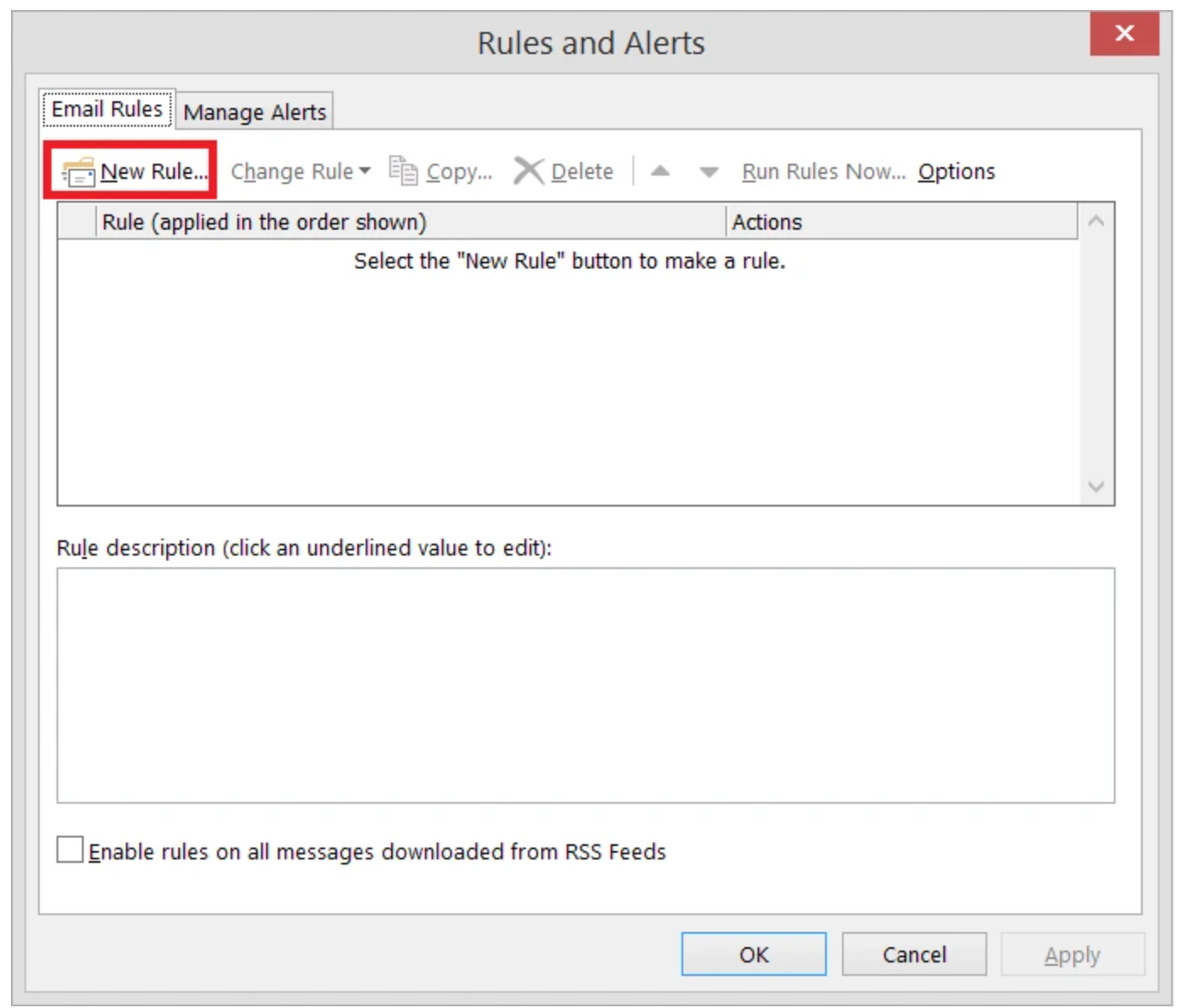This screenshot has width=1184, height=1008.
Task: Click the move rule up arrow icon
Action: [x=661, y=171]
